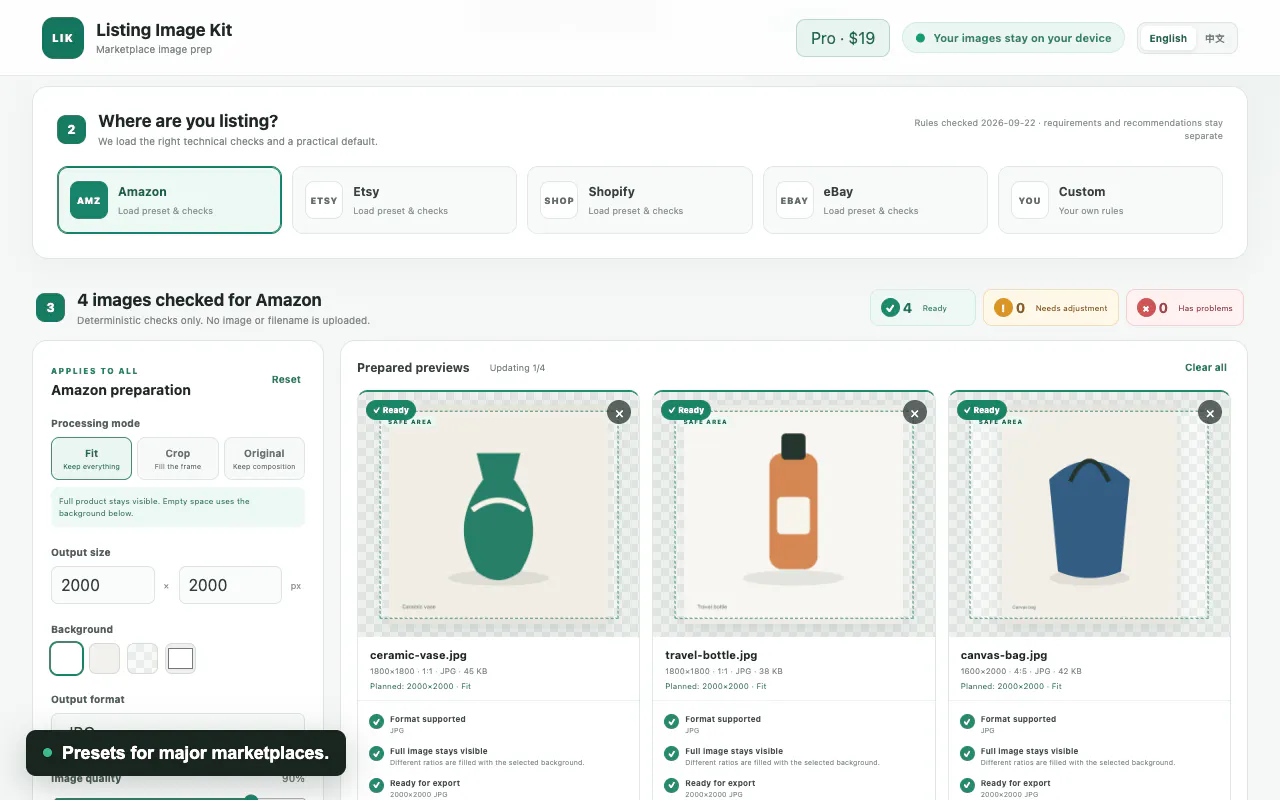
Task: Click Format supported check icon under ceramic-vase.jpg
Action: [x=377, y=722]
